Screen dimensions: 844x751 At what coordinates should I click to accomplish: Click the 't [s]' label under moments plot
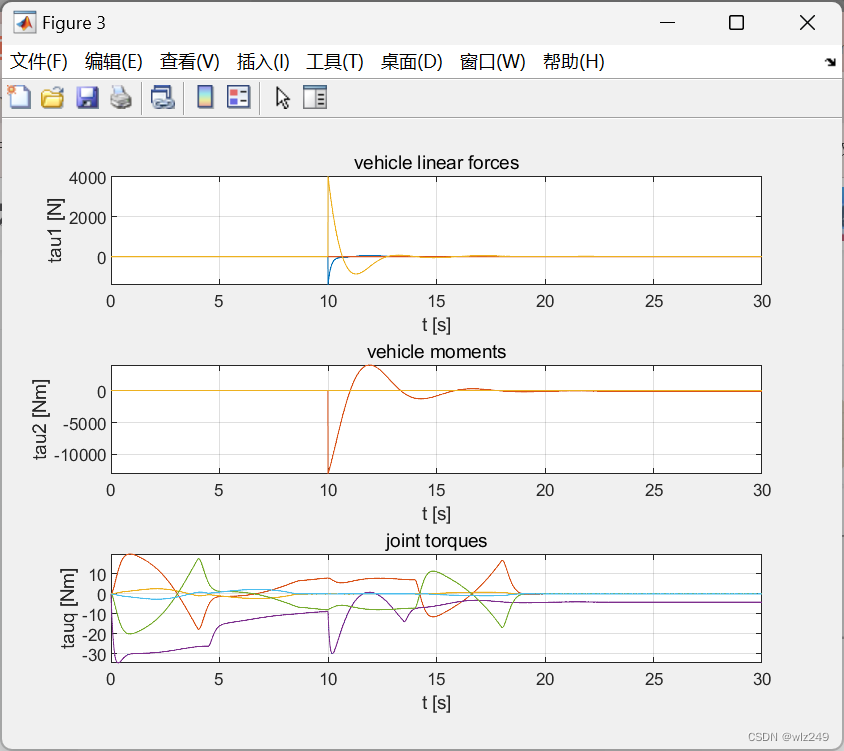(436, 514)
